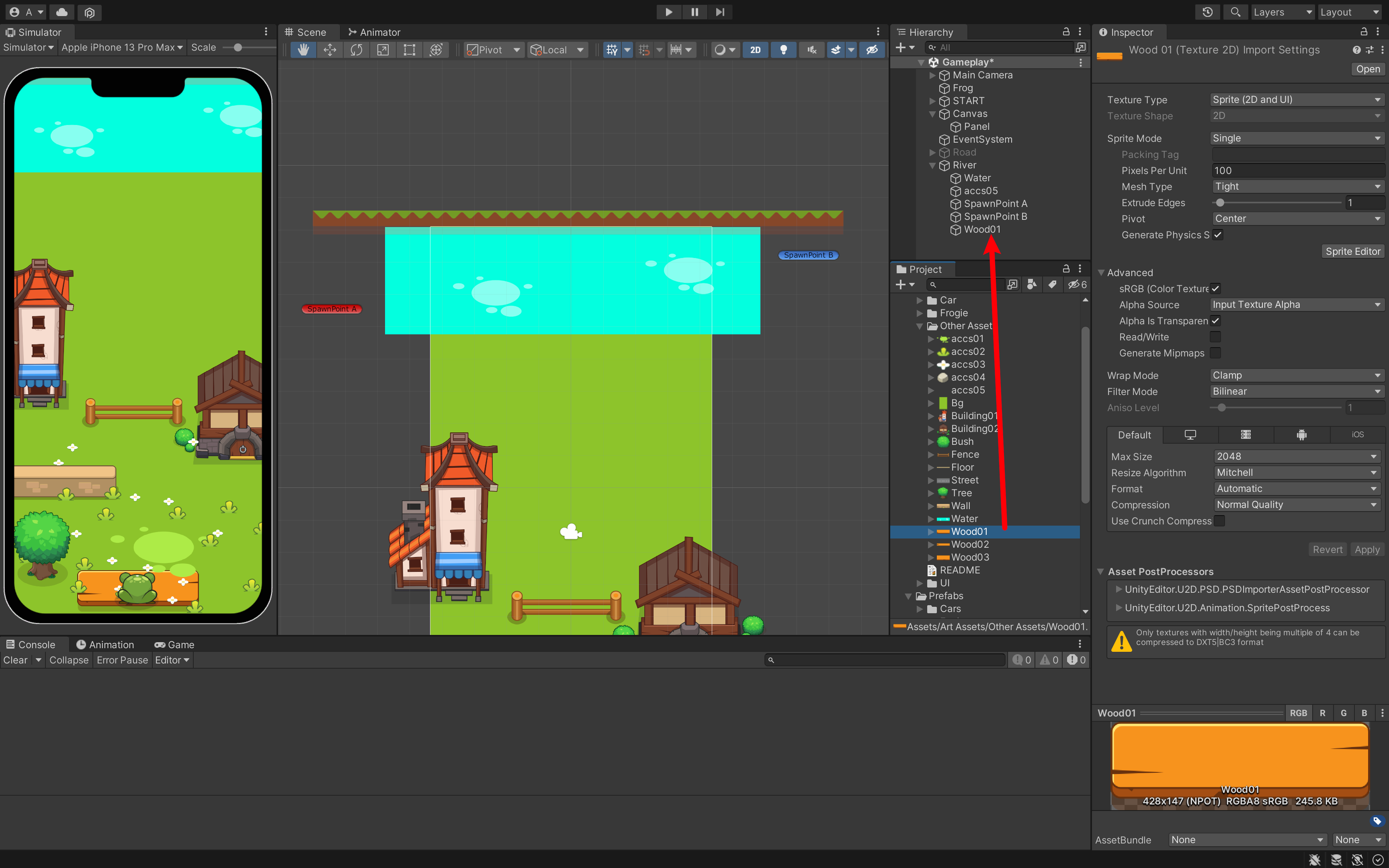Screen dimensions: 1389x868
Task: Select the Console tab
Action: click(31, 645)
